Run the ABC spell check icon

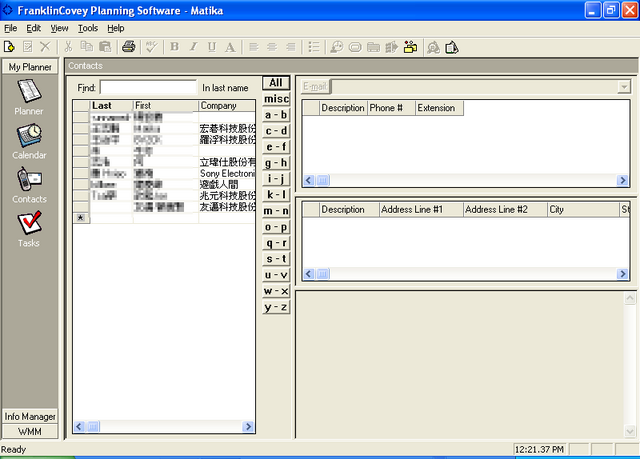pos(151,47)
